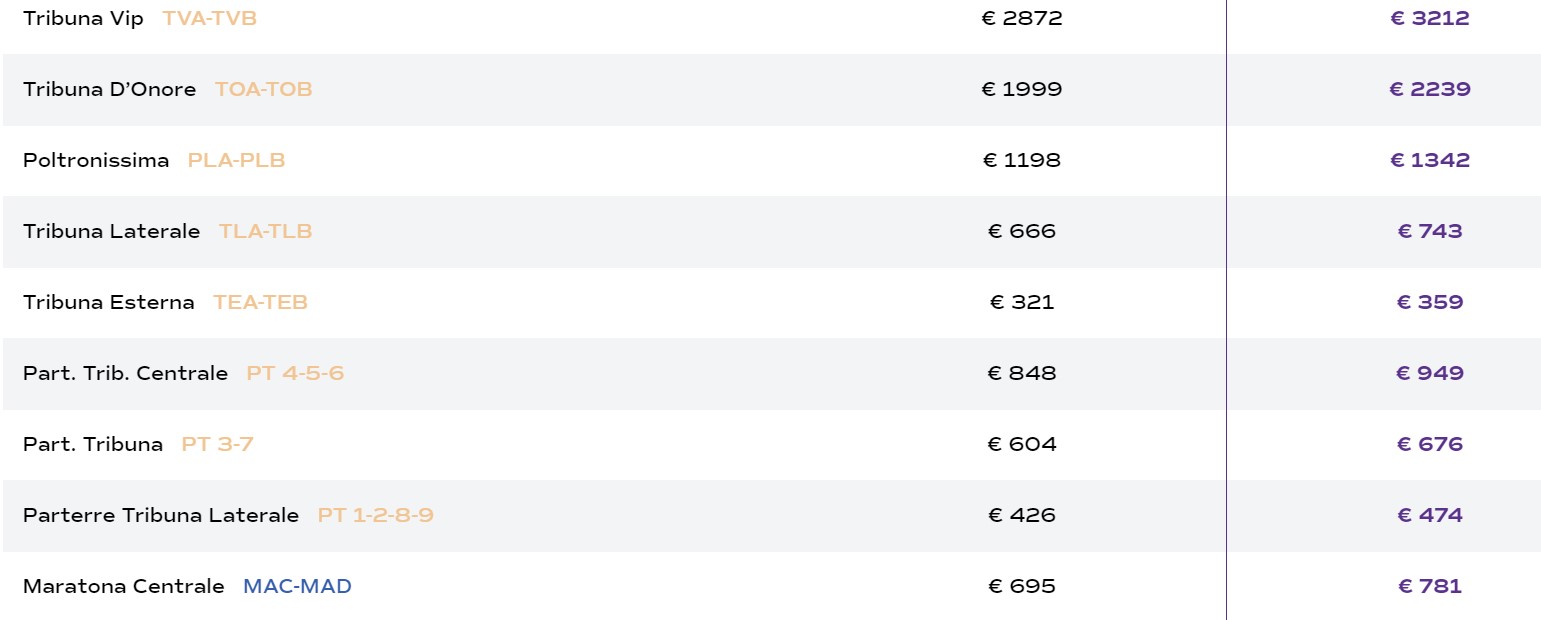Click the PT 1-2-8-9 sector code
The height and width of the screenshot is (620, 1541).
click(x=375, y=516)
